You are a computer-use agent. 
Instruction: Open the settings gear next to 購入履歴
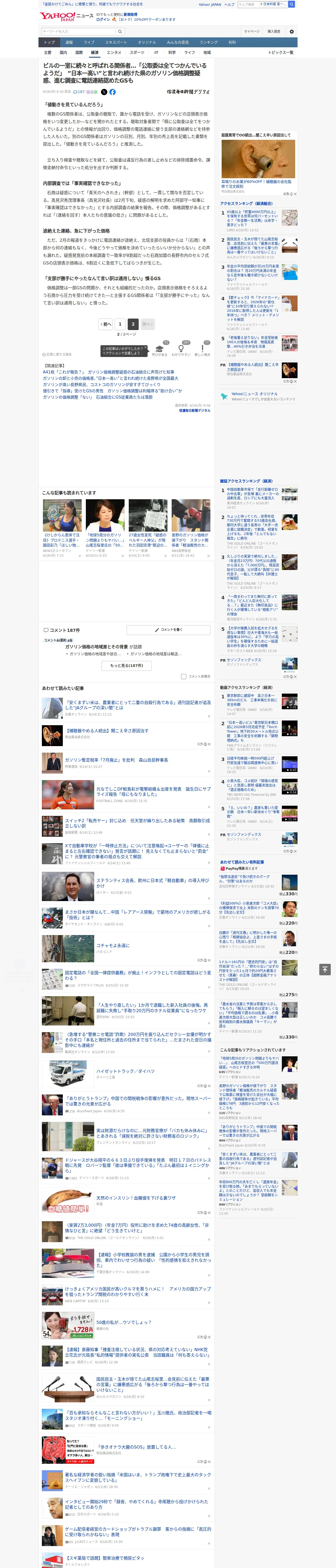tap(292, 32)
